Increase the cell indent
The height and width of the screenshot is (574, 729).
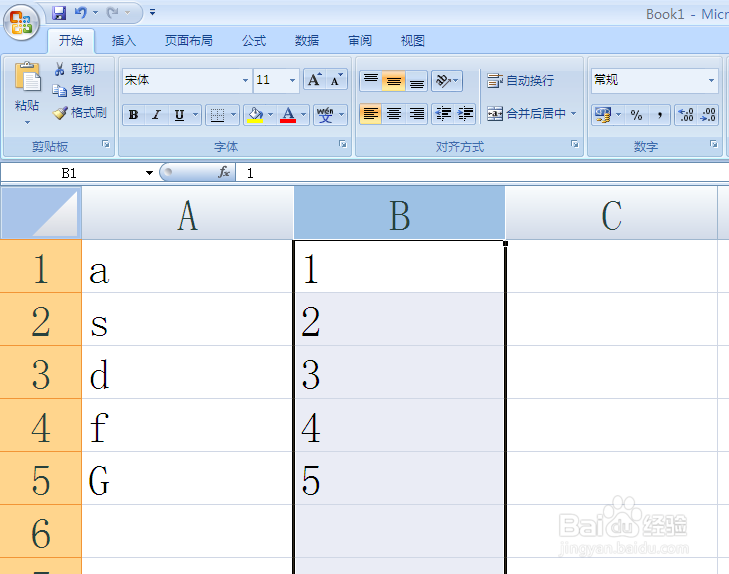tap(465, 114)
